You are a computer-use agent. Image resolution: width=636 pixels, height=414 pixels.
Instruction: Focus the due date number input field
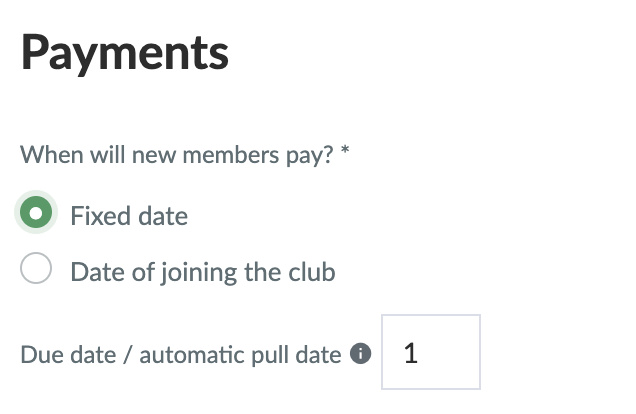click(431, 352)
